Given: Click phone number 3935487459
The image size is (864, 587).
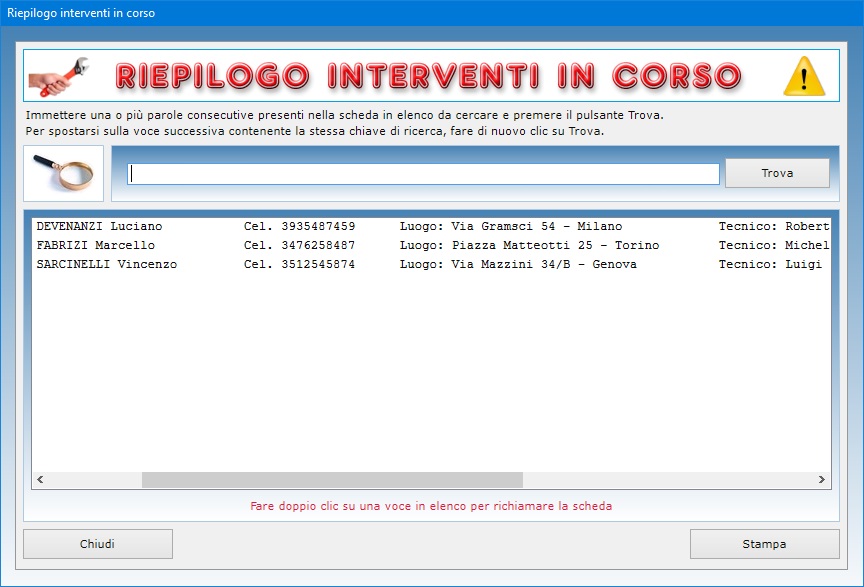Looking at the screenshot, I should (318, 226).
